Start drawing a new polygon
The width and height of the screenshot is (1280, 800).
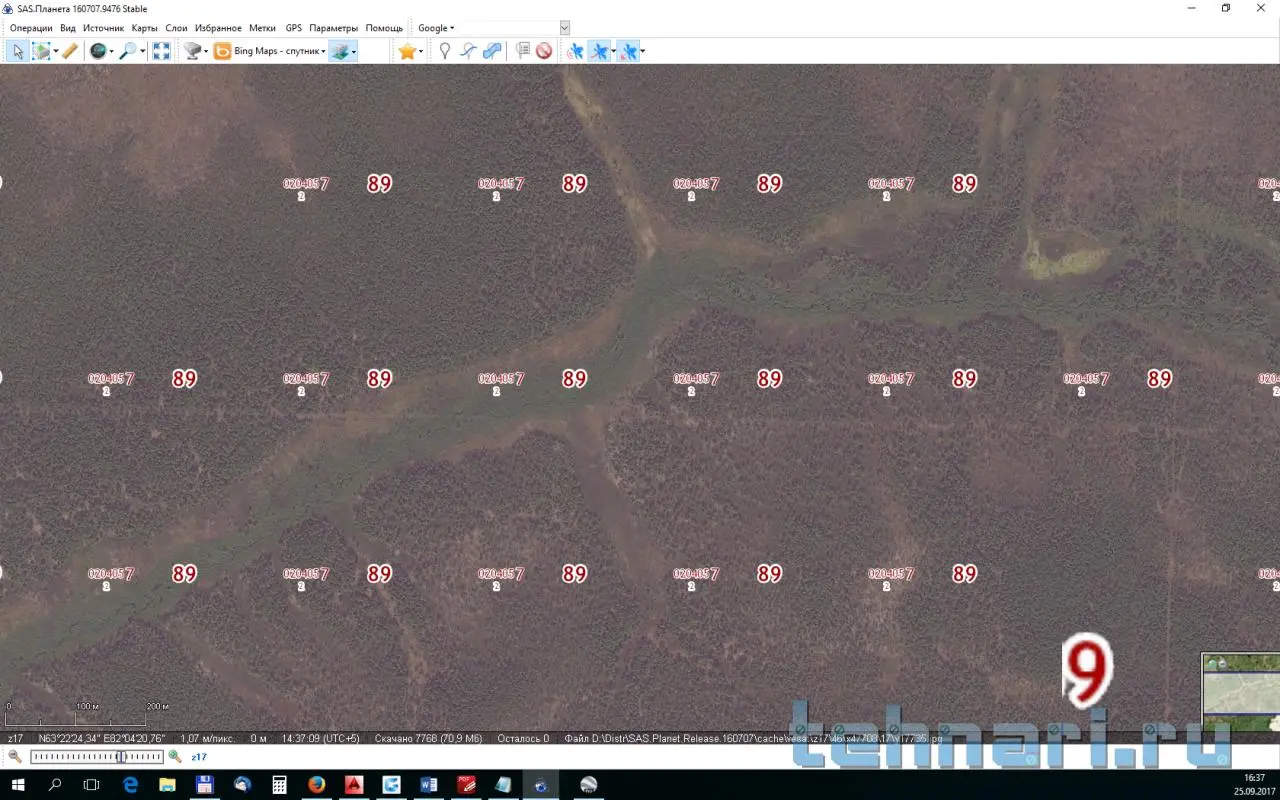point(492,51)
